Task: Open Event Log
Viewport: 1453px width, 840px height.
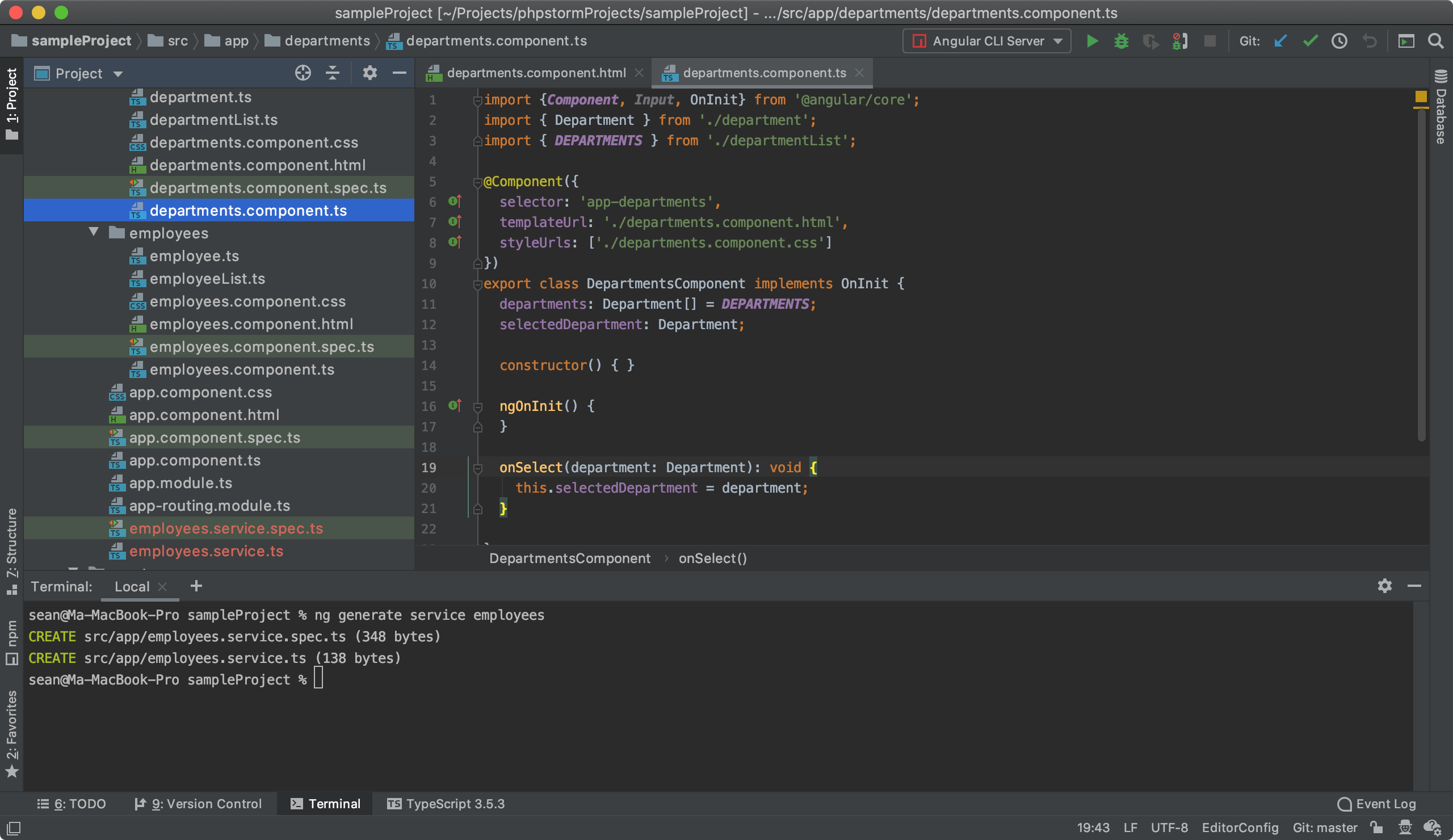Action: tap(1377, 803)
